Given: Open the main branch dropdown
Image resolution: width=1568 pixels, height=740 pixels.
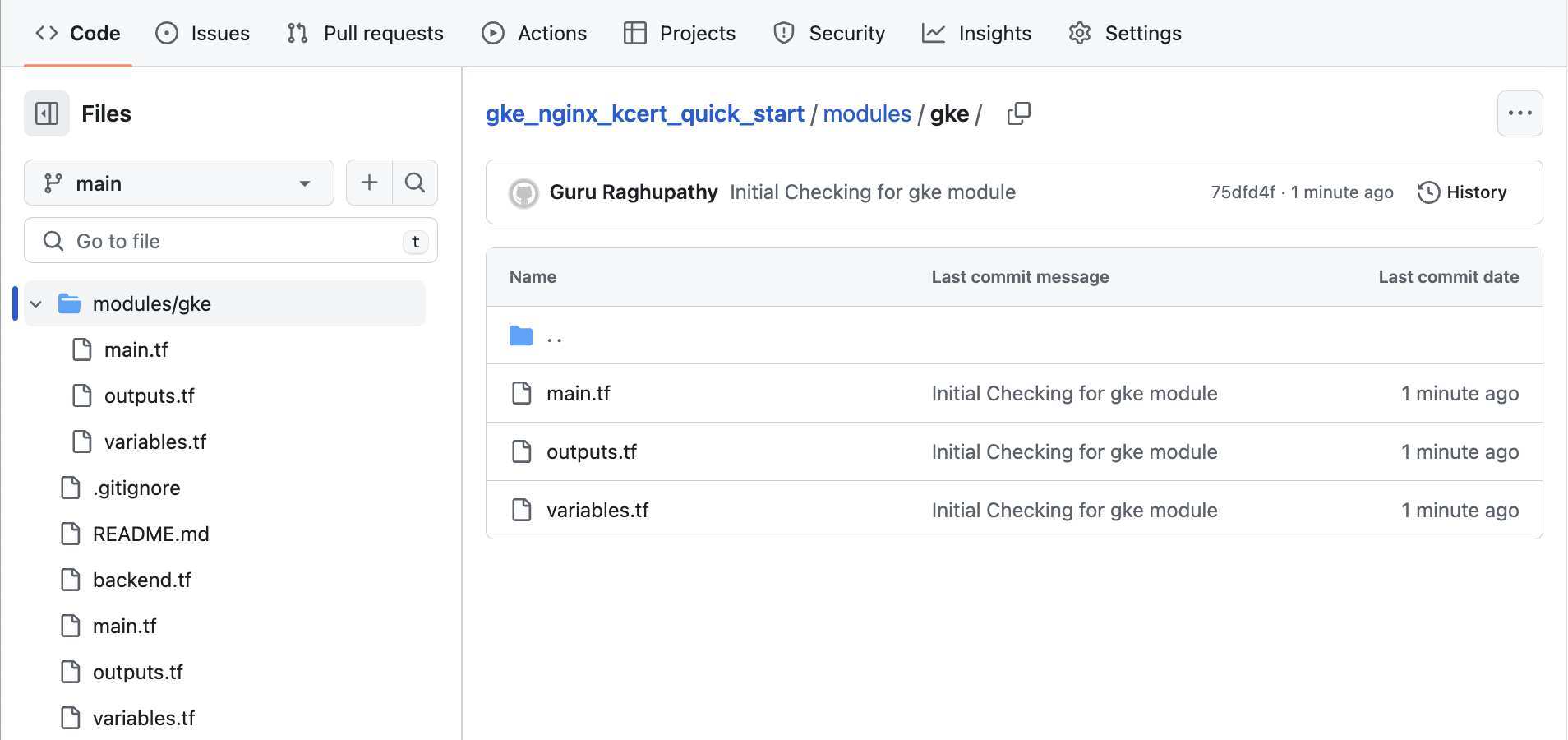Looking at the screenshot, I should [179, 183].
